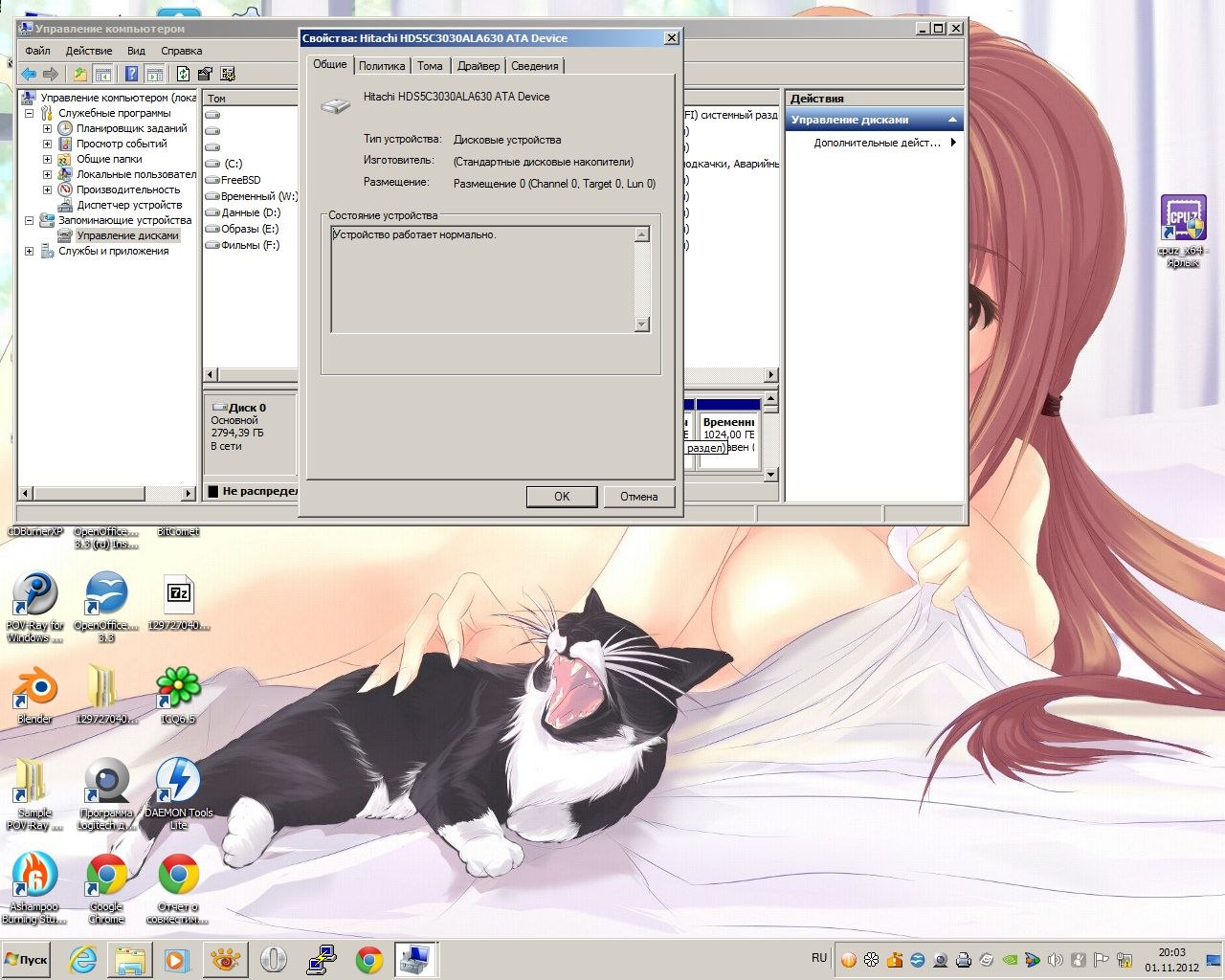Select Данные (D:) volume in list

[250, 212]
